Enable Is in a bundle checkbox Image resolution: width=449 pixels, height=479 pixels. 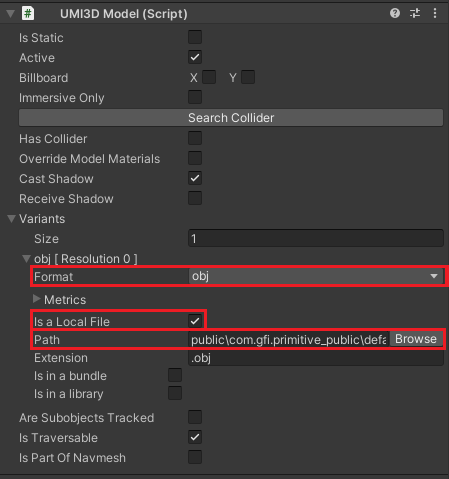[175, 375]
